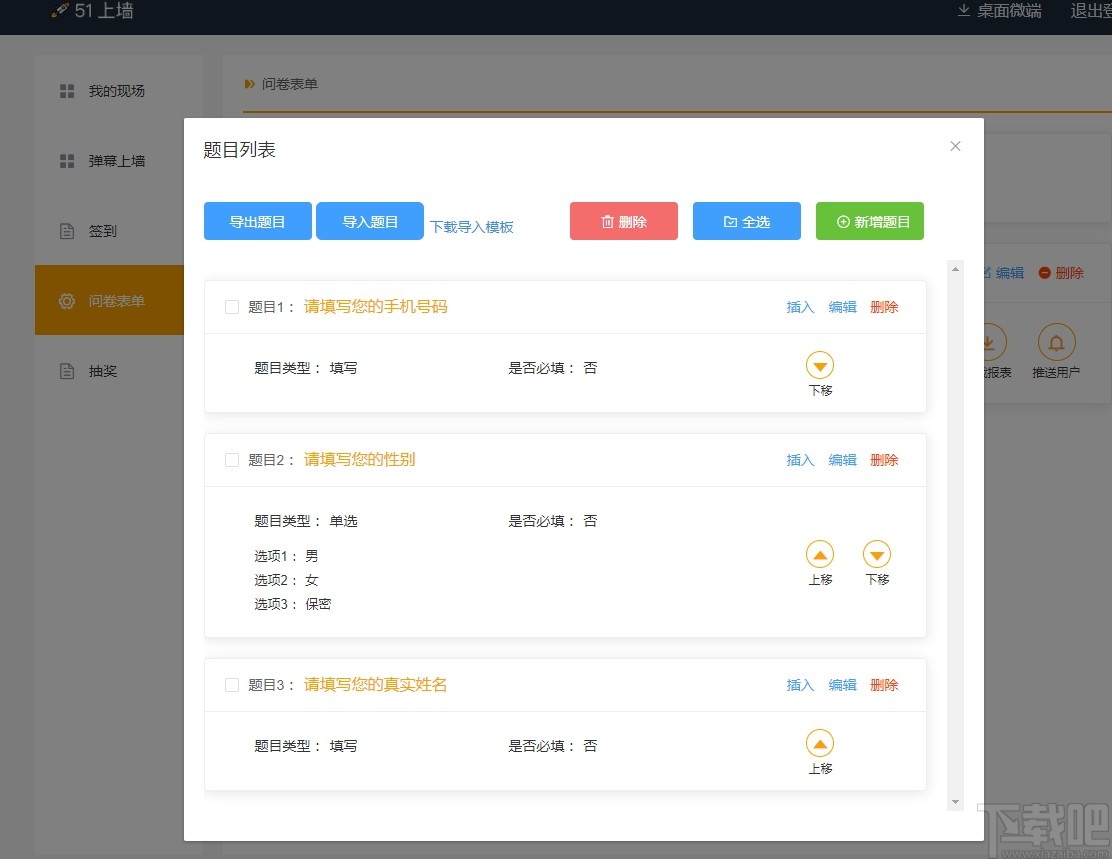Click the 问卷表单 gear icon in sidebar
Image resolution: width=1112 pixels, height=859 pixels.
click(66, 300)
